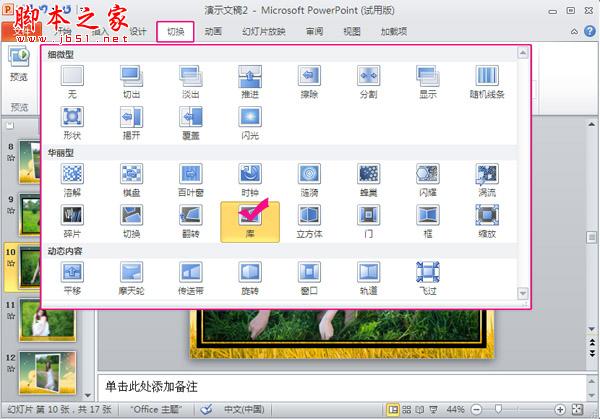
Task: Choose the 立方体 (Cube) transition
Action: [x=308, y=220]
